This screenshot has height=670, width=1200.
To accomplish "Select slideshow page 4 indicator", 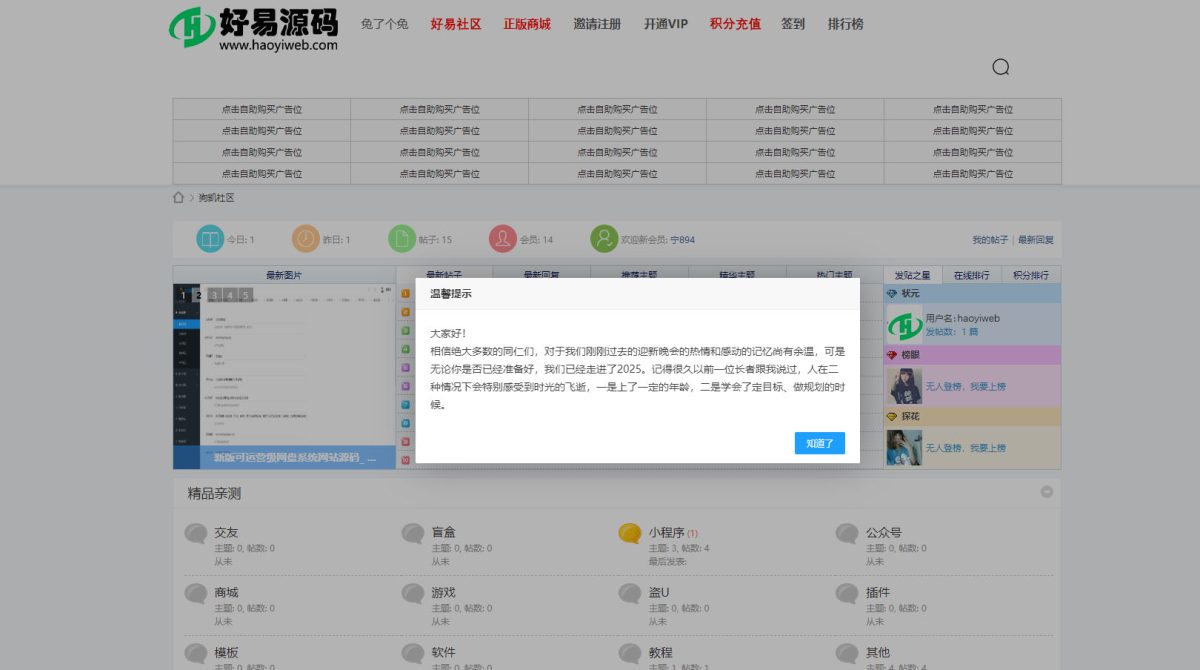I will [x=230, y=295].
